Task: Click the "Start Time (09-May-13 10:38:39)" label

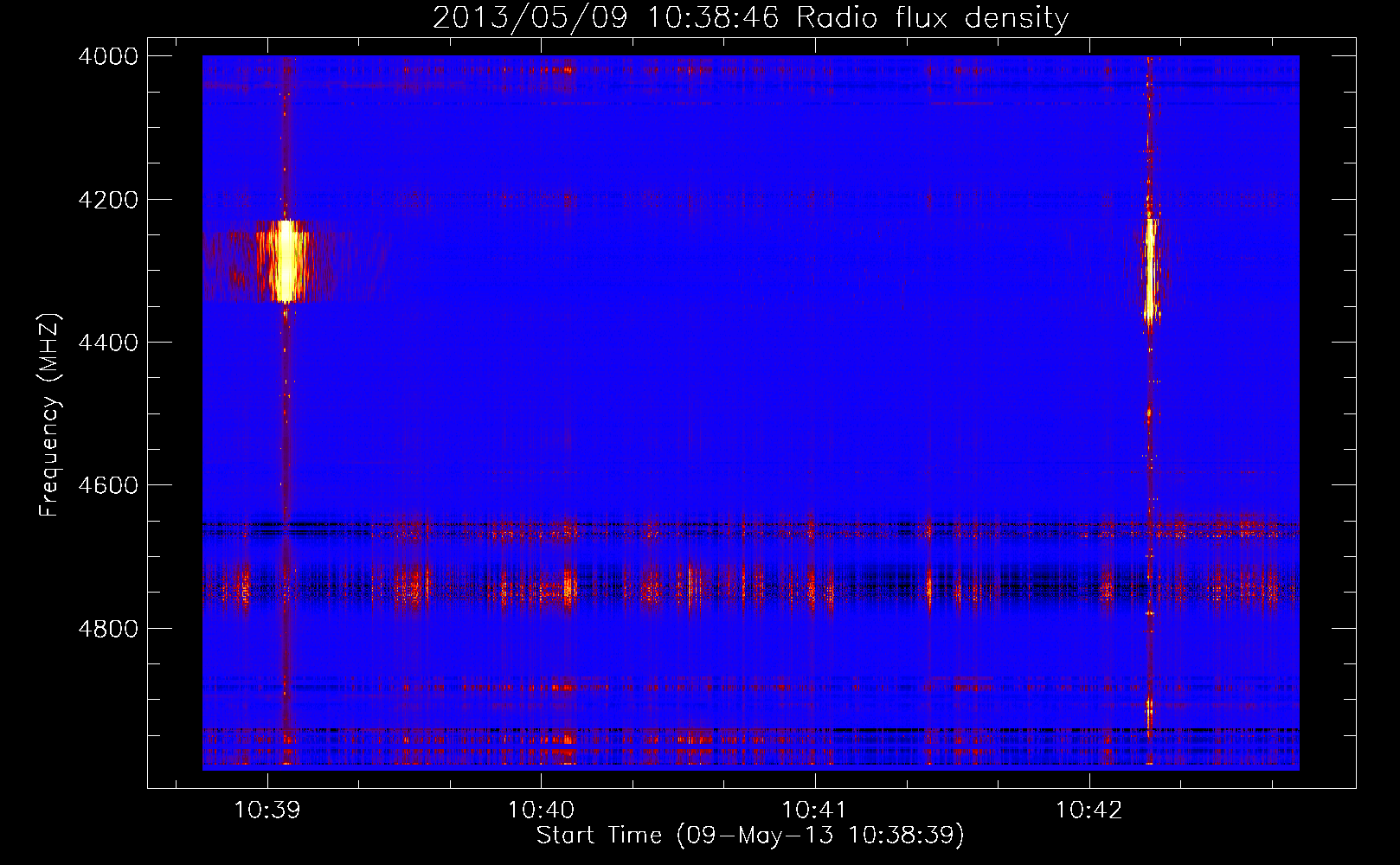Action: tap(750, 836)
